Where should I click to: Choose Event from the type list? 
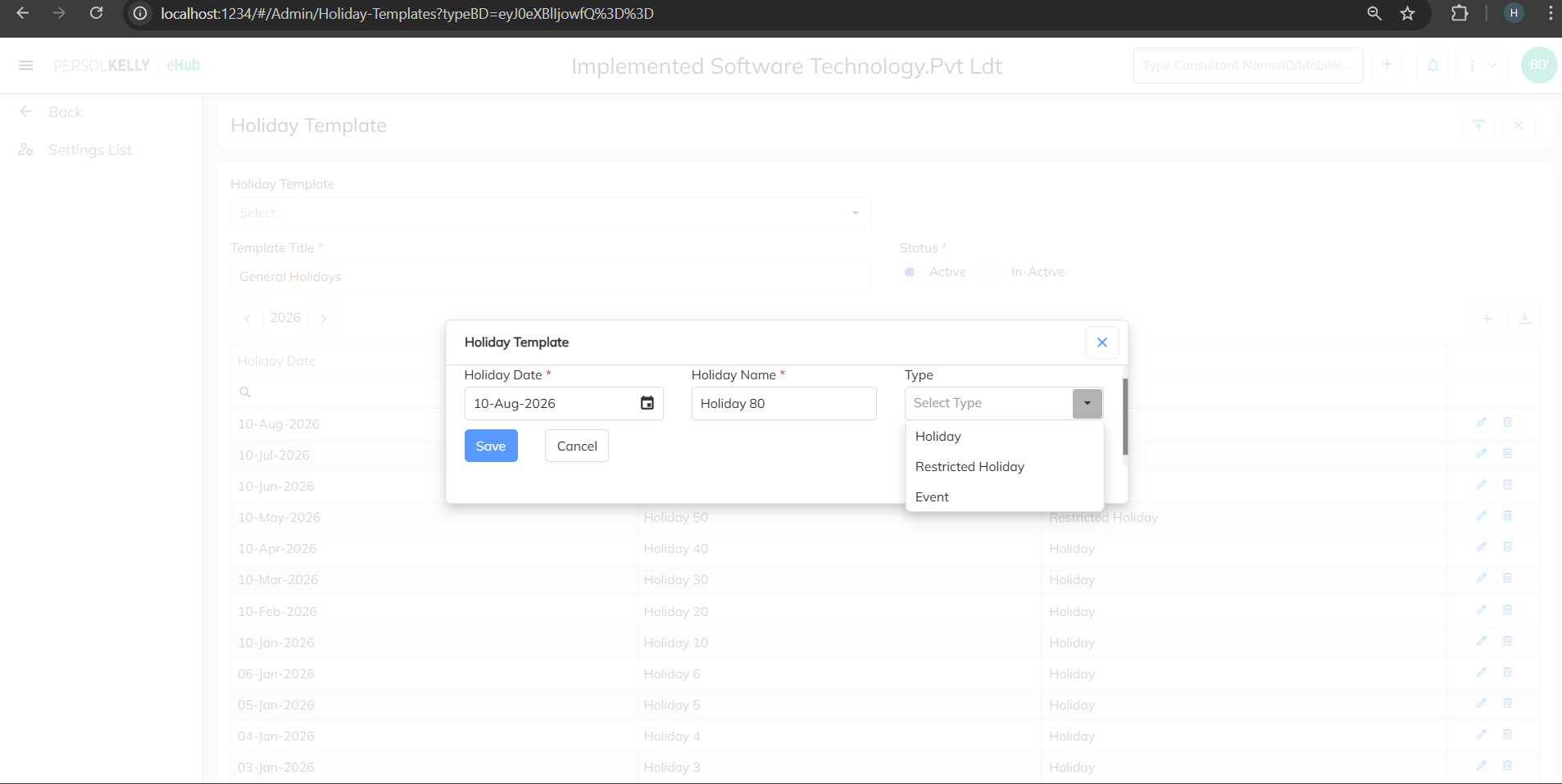[x=932, y=497]
